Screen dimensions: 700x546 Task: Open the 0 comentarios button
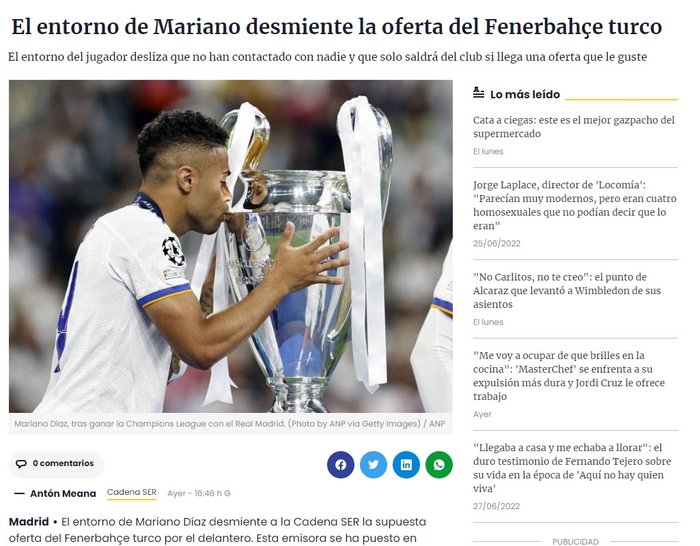[x=56, y=464]
